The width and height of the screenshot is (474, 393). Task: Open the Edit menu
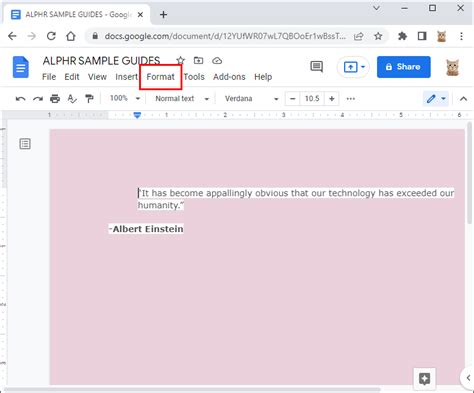72,77
